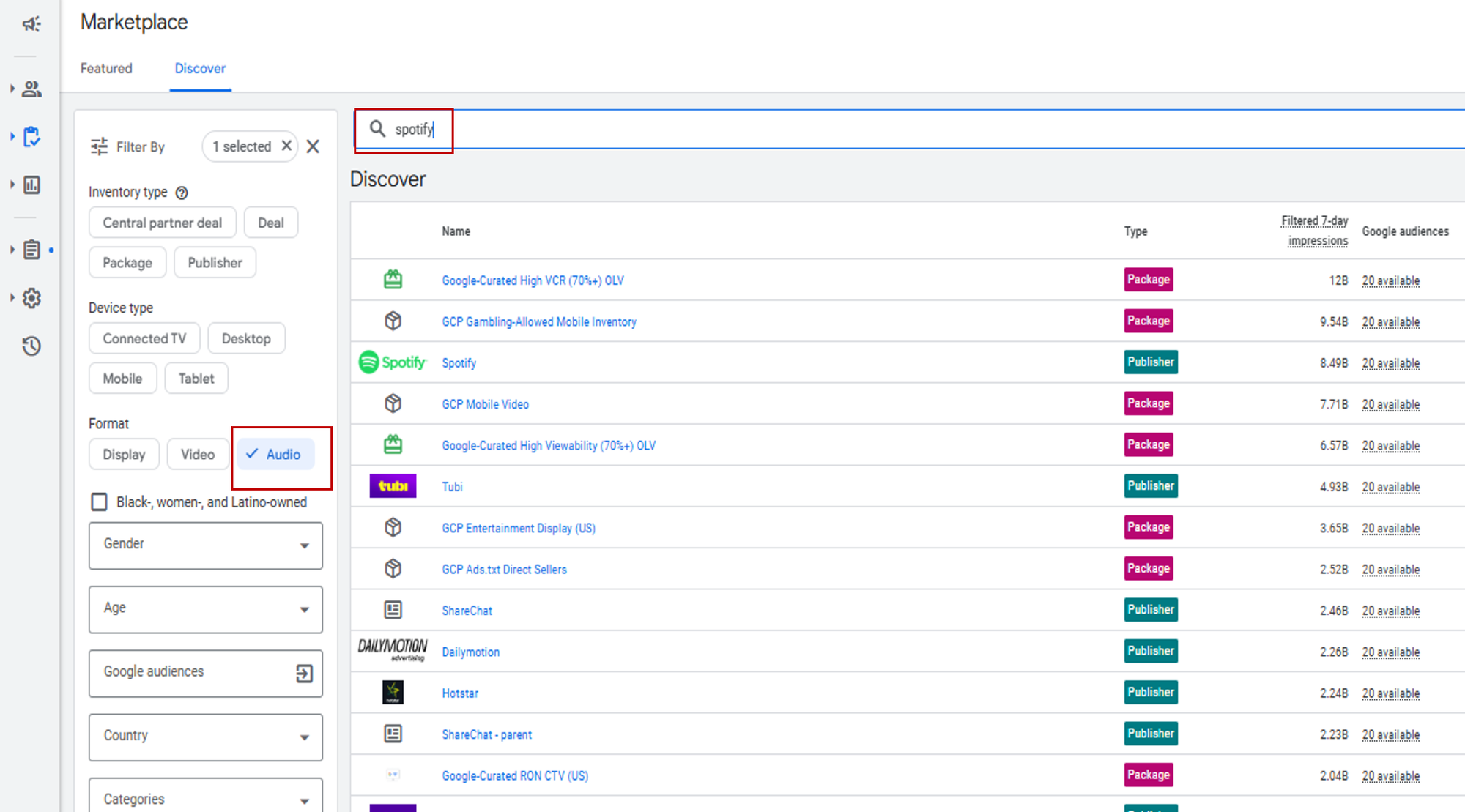Expand the Country dropdown
The image size is (1465, 812).
[x=206, y=737]
